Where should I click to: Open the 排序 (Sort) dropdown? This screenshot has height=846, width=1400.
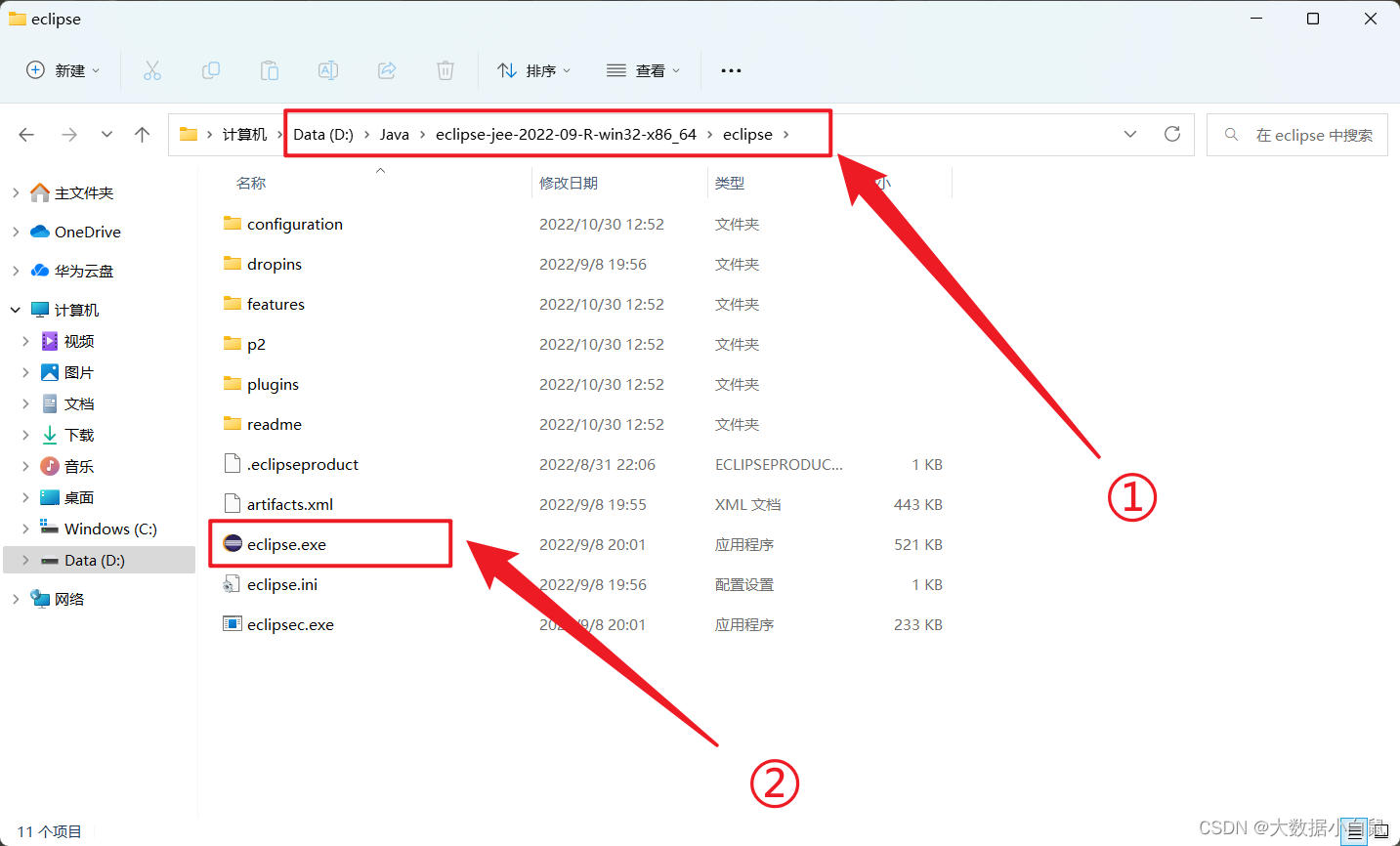coord(533,70)
